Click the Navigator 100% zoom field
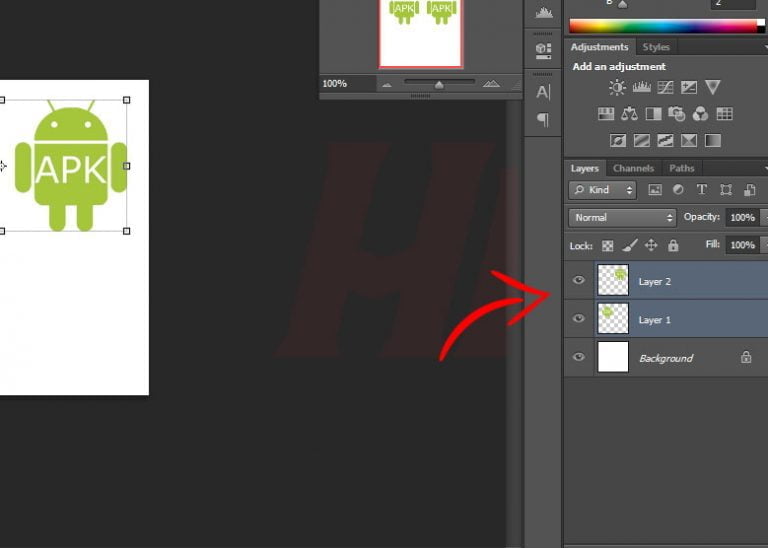Image resolution: width=768 pixels, height=548 pixels. click(347, 84)
